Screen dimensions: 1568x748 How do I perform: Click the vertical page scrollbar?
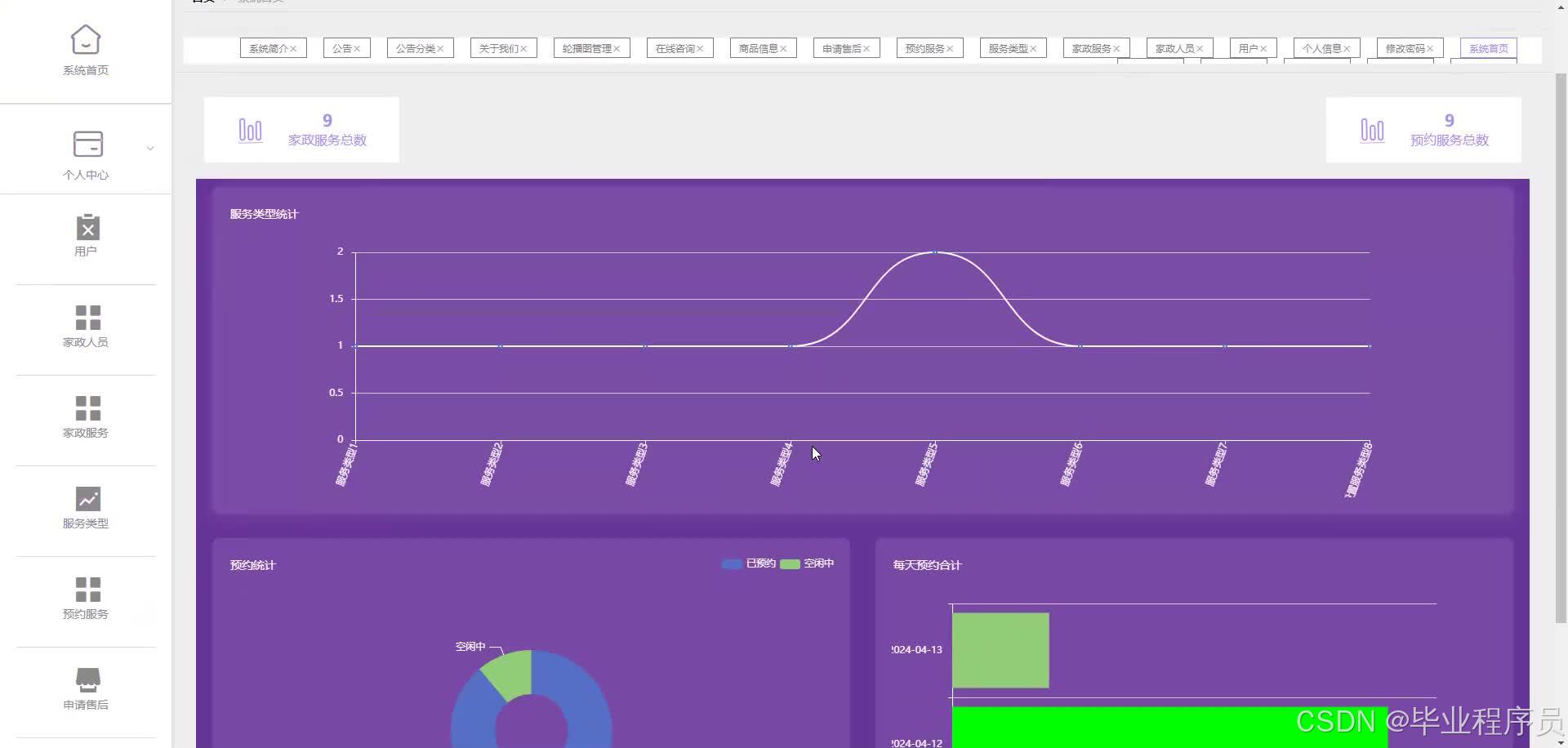[1561, 348]
